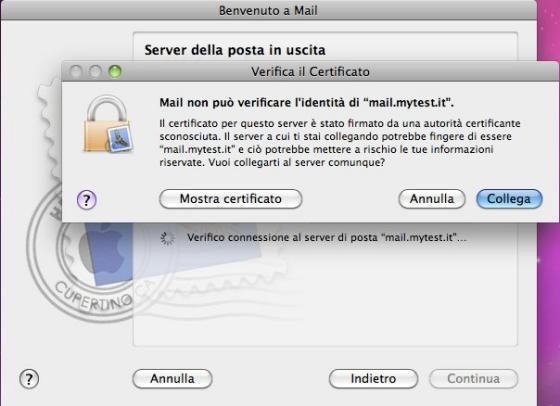Click the Collega button

(509, 199)
